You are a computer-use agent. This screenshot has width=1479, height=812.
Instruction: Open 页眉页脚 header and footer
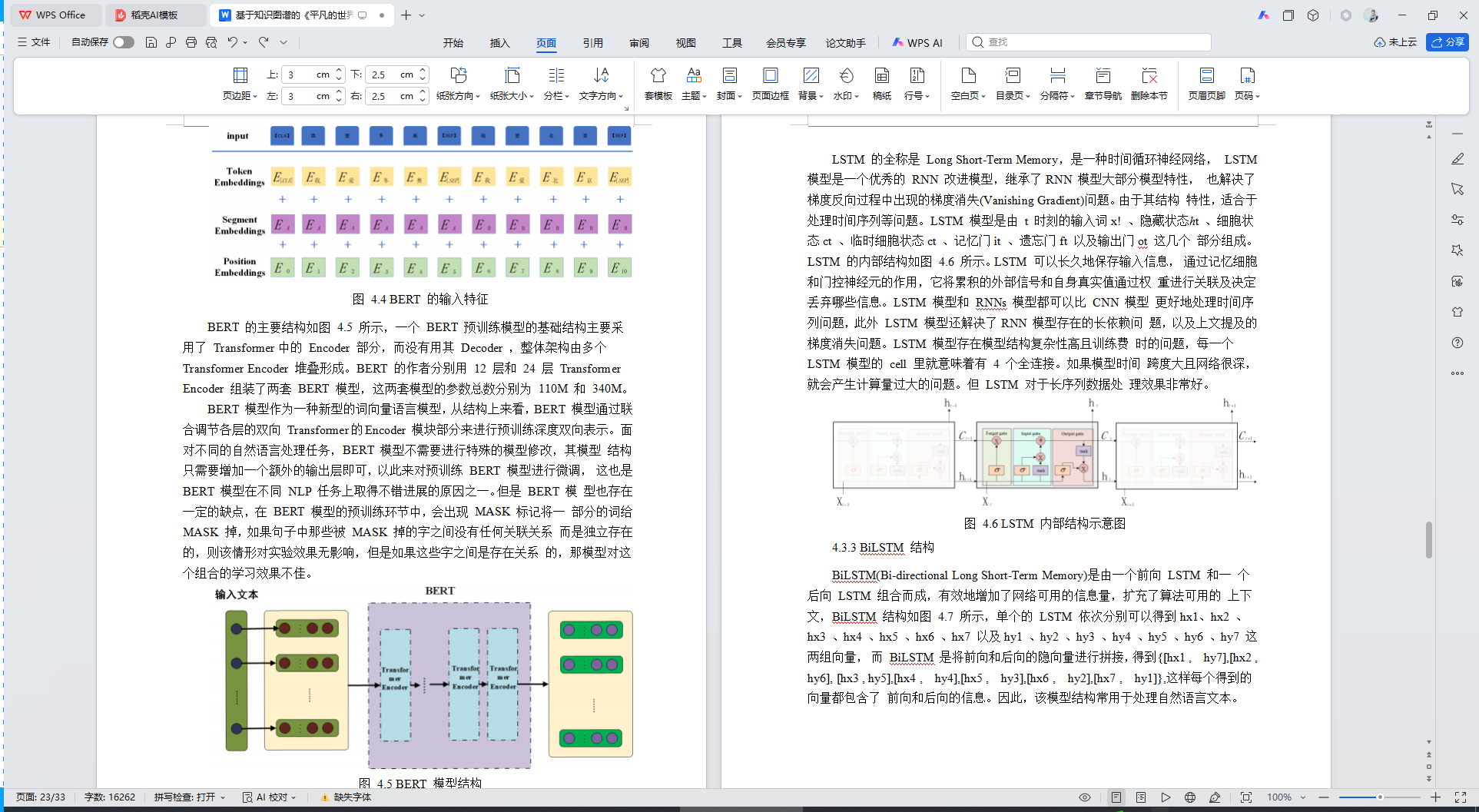[1206, 84]
